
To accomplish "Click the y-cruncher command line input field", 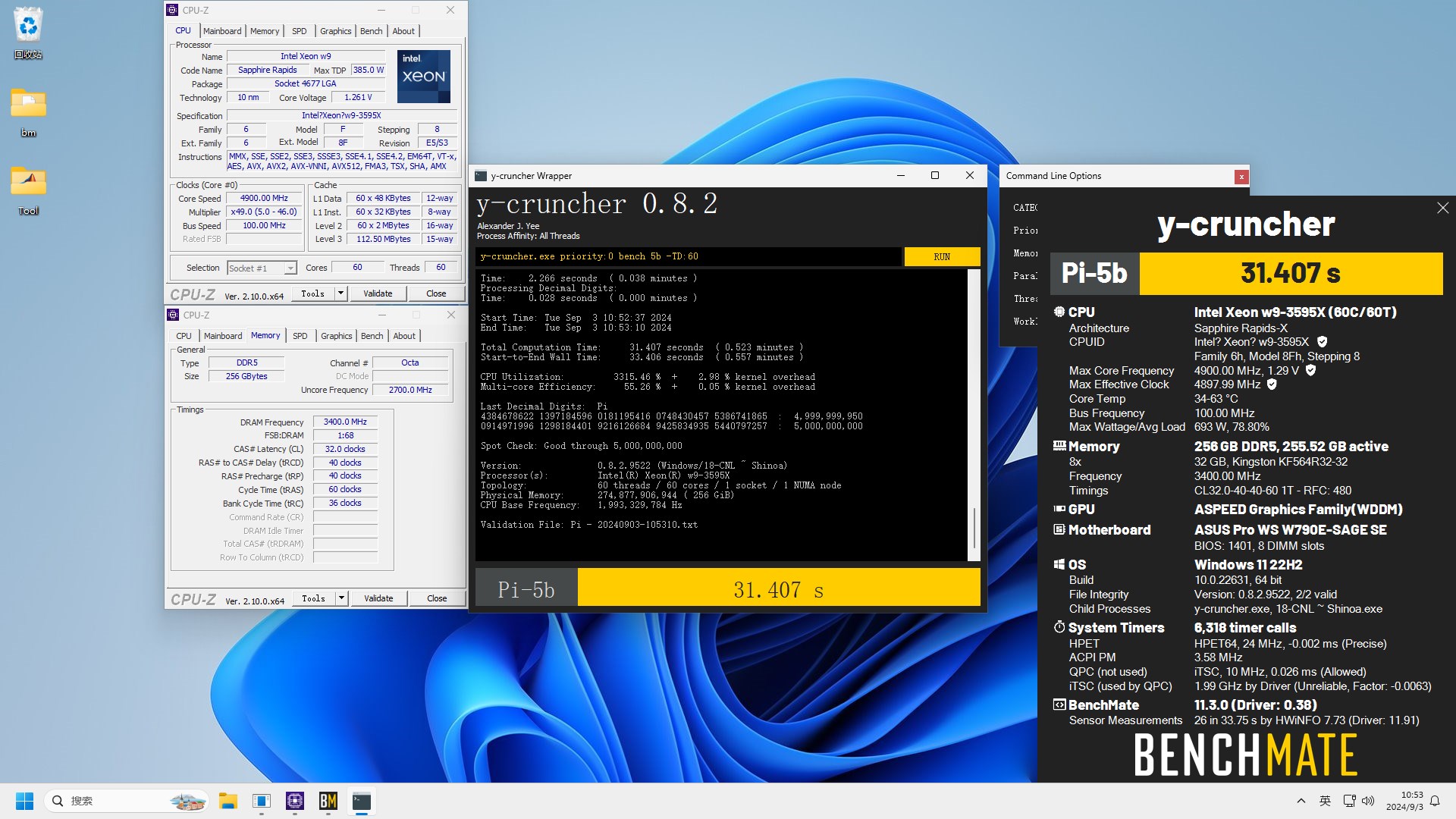I will click(689, 256).
